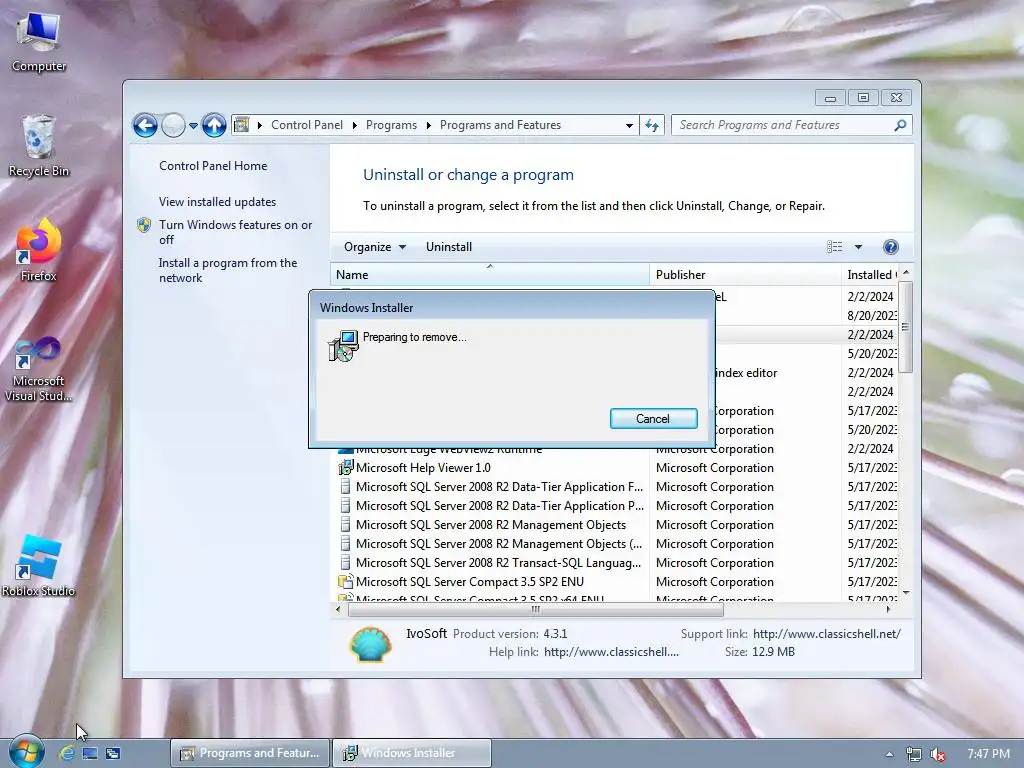This screenshot has height=768, width=1024.
Task: Sort by the Installed On column header
Action: [x=871, y=275]
